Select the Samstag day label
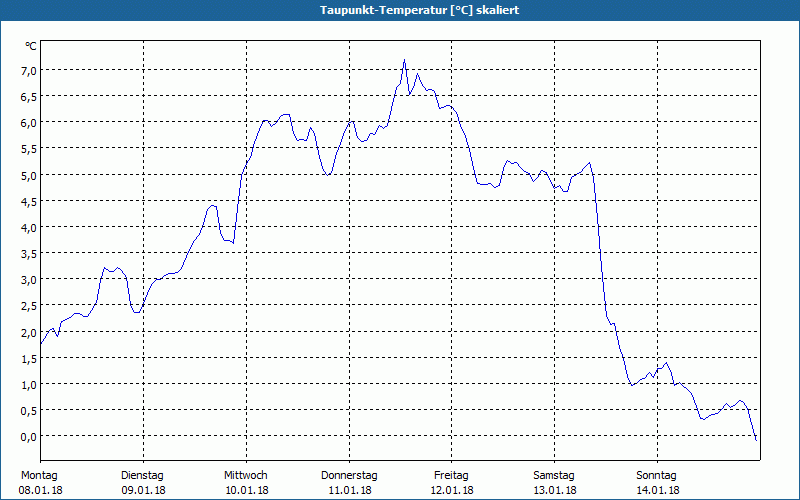 (x=554, y=476)
